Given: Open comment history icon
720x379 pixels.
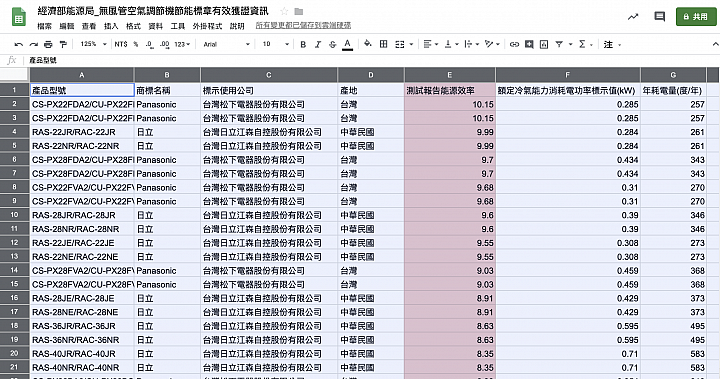Looking at the screenshot, I should [x=660, y=17].
